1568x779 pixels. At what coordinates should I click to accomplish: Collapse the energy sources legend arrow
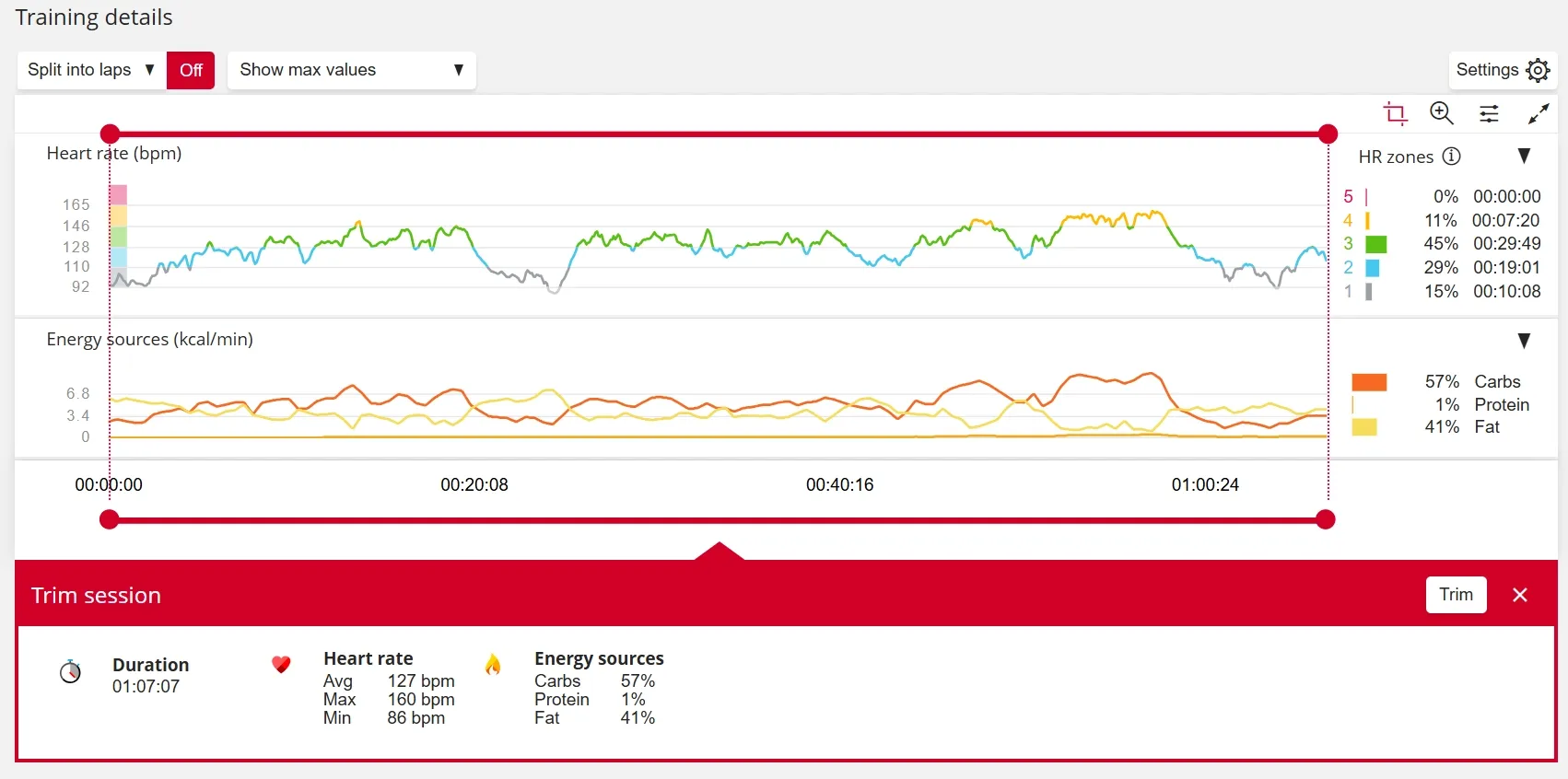(x=1524, y=341)
